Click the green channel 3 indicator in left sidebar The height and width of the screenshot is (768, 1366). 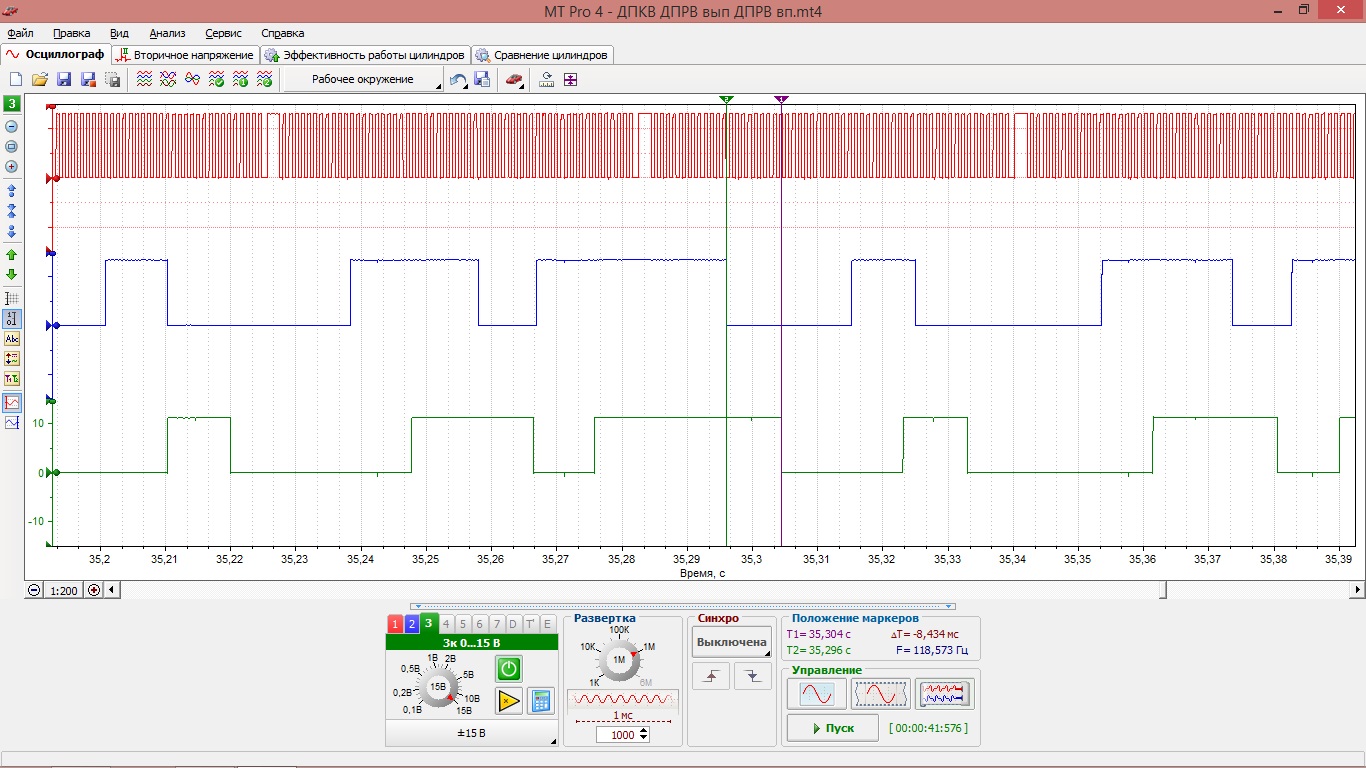tap(12, 103)
